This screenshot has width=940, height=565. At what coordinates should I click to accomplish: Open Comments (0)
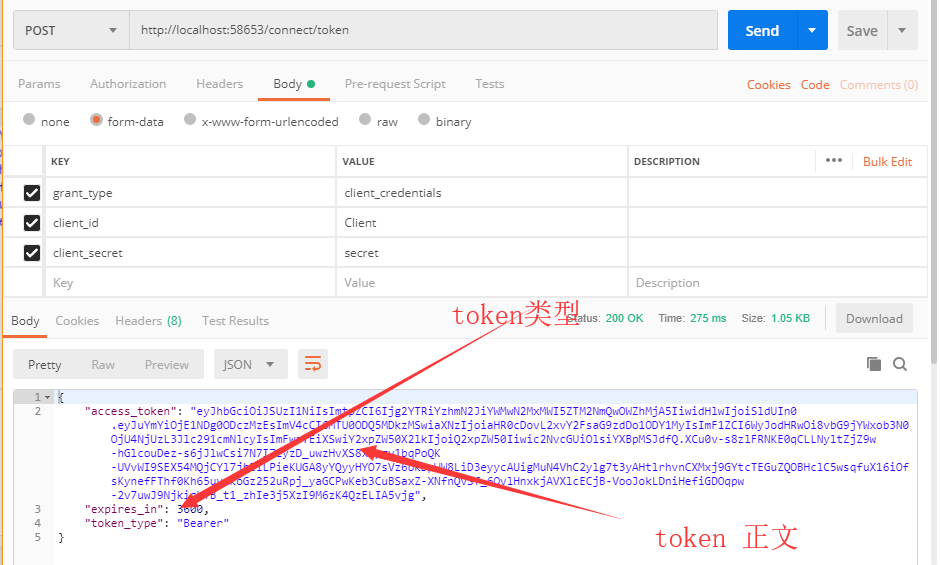click(878, 85)
